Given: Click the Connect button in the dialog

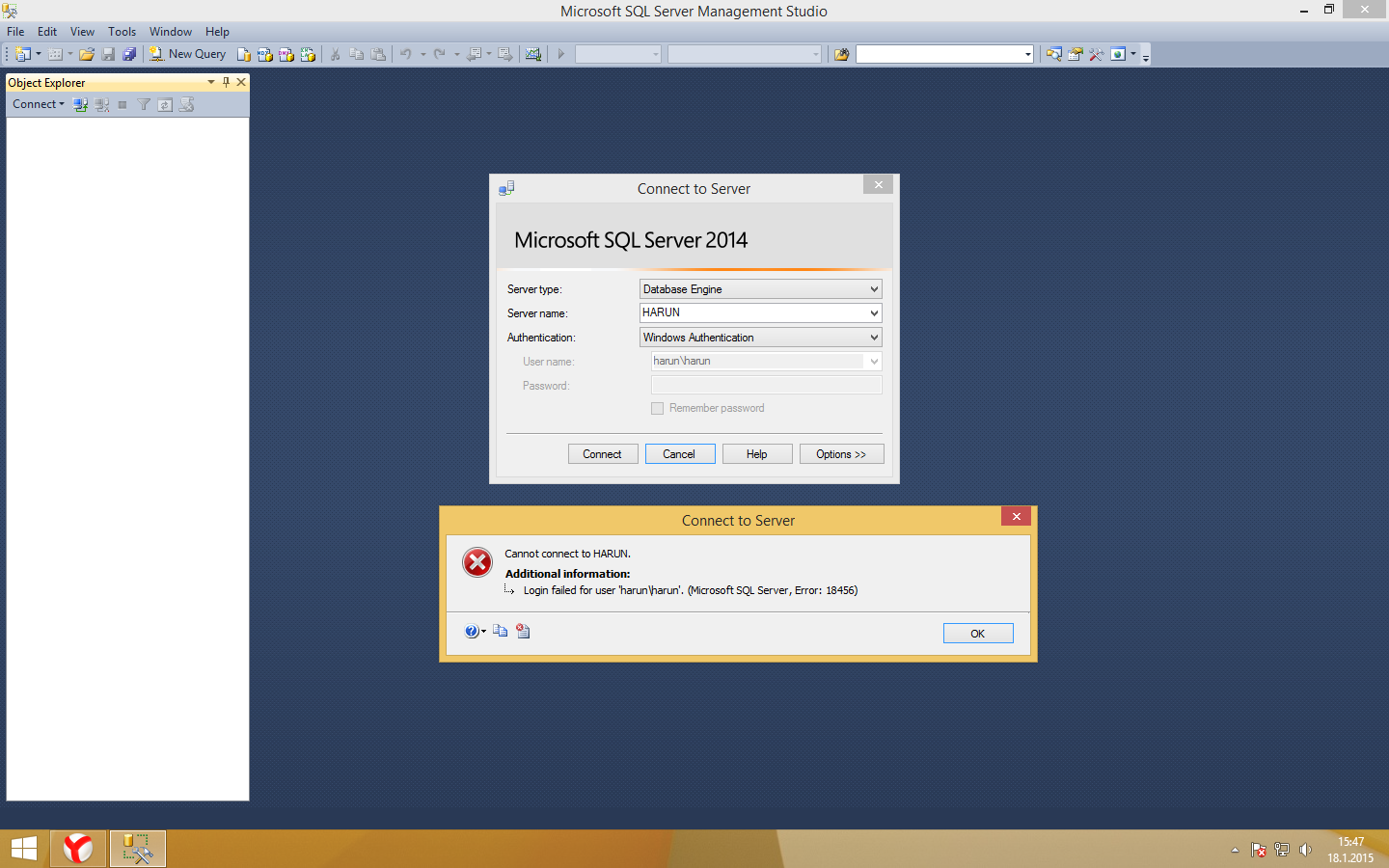Looking at the screenshot, I should (603, 454).
